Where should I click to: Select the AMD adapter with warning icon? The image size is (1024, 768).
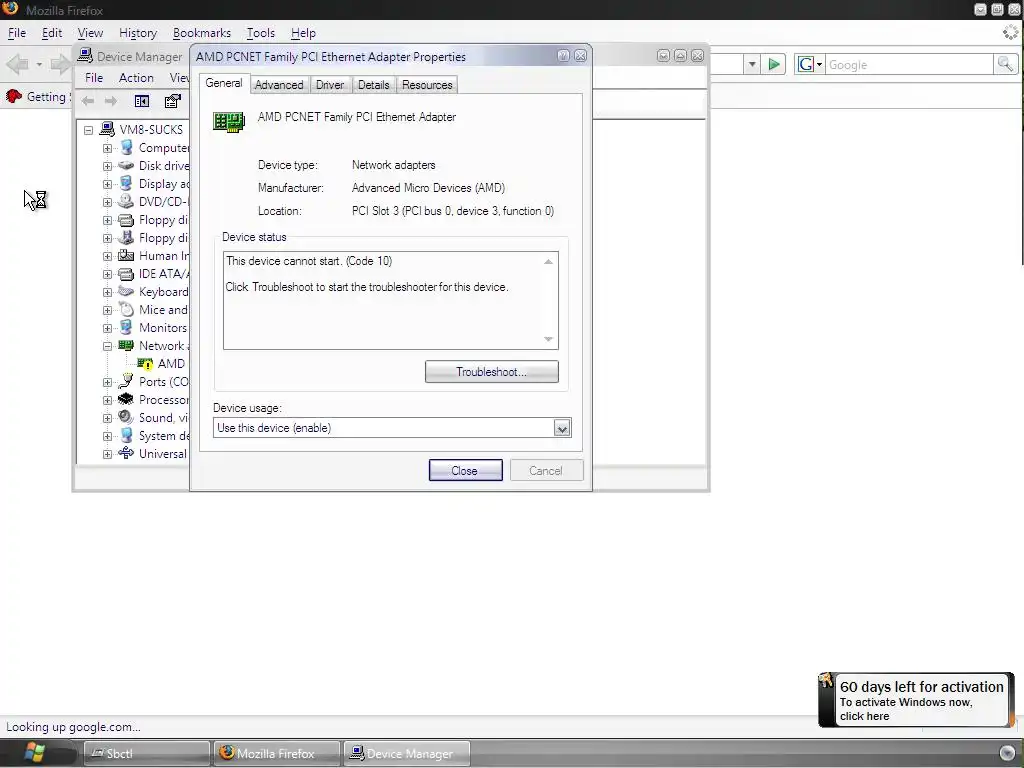tap(161, 364)
